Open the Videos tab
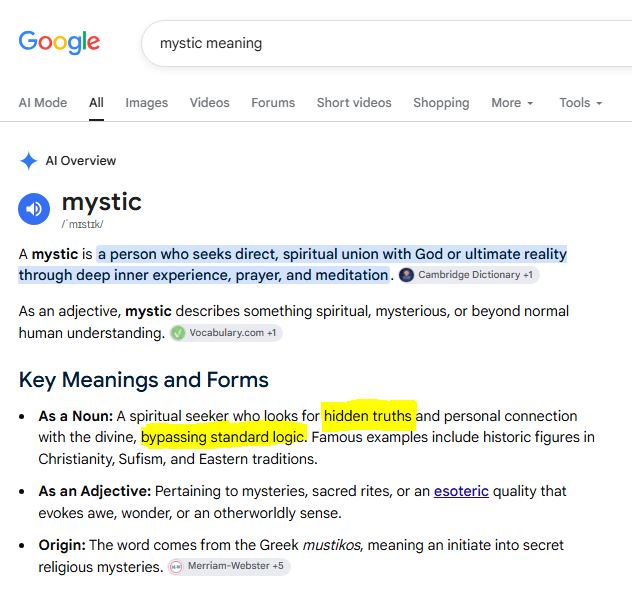This screenshot has width=632, height=590. 210,103
